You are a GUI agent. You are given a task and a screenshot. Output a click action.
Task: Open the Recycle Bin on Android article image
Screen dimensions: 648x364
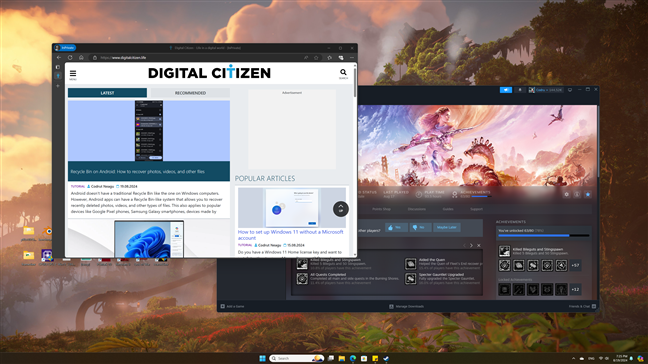[x=149, y=131]
